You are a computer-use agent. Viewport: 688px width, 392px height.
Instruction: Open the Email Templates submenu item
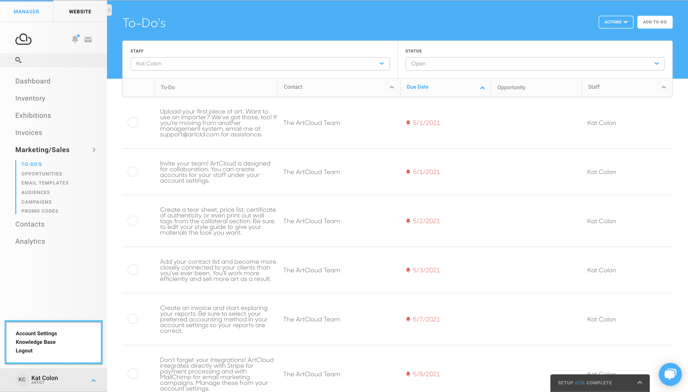point(45,183)
